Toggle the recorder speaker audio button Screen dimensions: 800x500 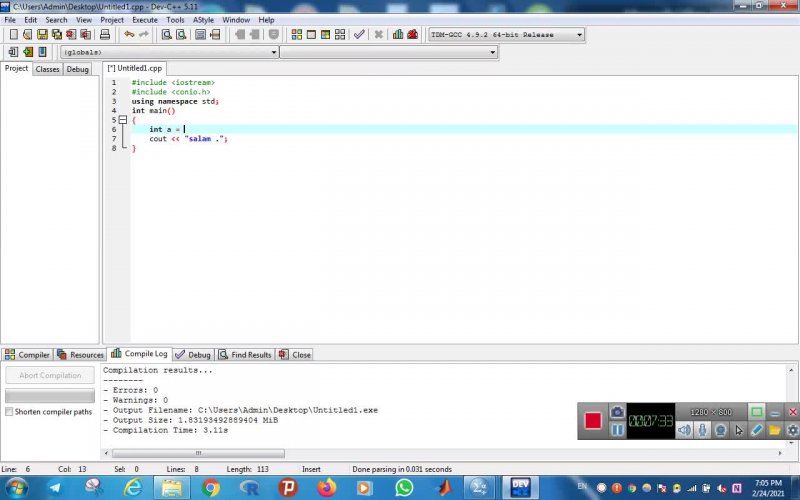tap(685, 430)
